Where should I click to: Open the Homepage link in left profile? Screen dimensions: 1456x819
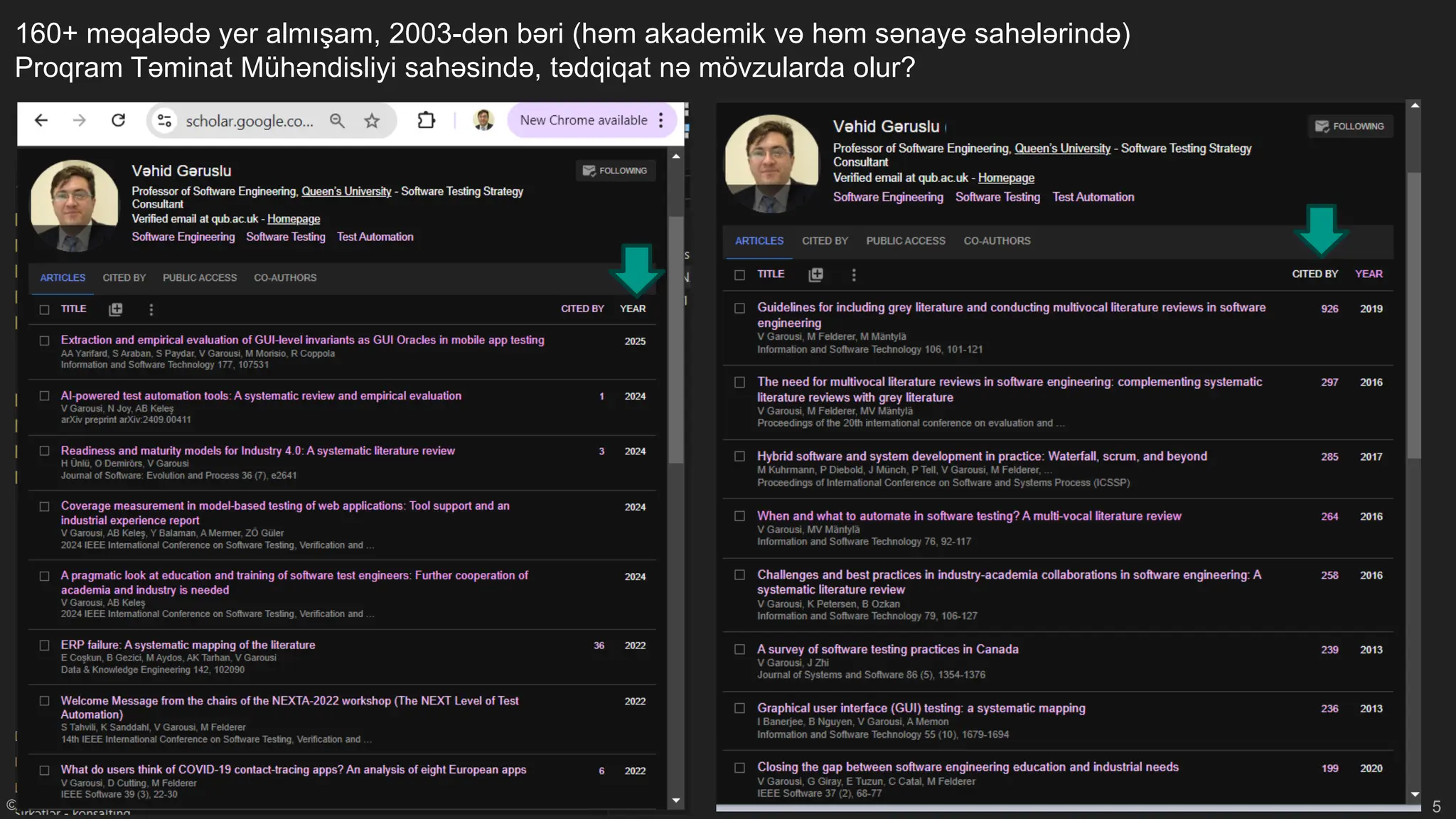click(294, 219)
